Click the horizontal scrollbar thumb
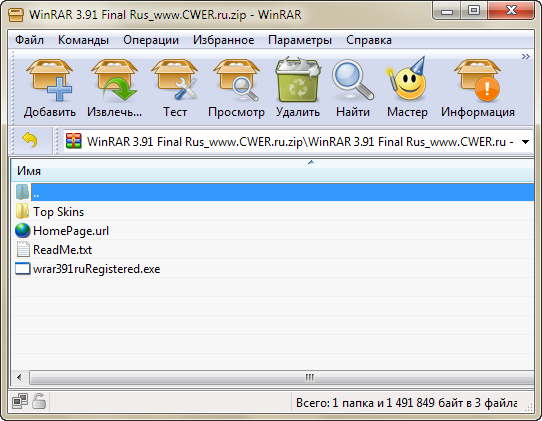Image resolution: width=542 pixels, height=421 pixels. (282, 377)
